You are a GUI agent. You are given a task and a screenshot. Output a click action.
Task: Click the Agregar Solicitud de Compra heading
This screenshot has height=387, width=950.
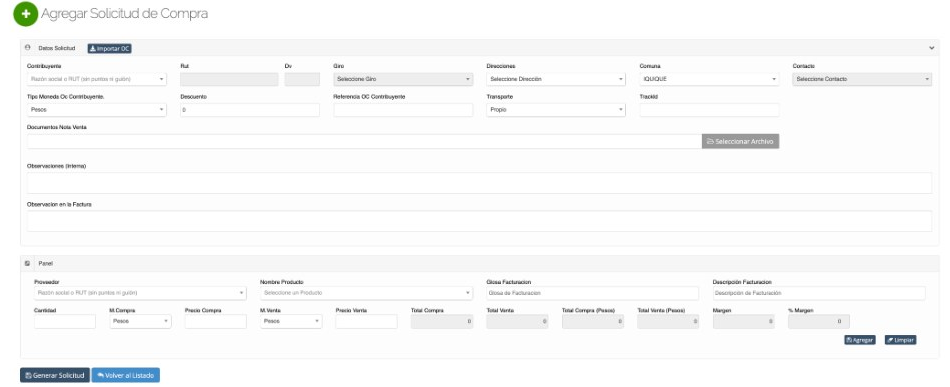click(x=125, y=14)
